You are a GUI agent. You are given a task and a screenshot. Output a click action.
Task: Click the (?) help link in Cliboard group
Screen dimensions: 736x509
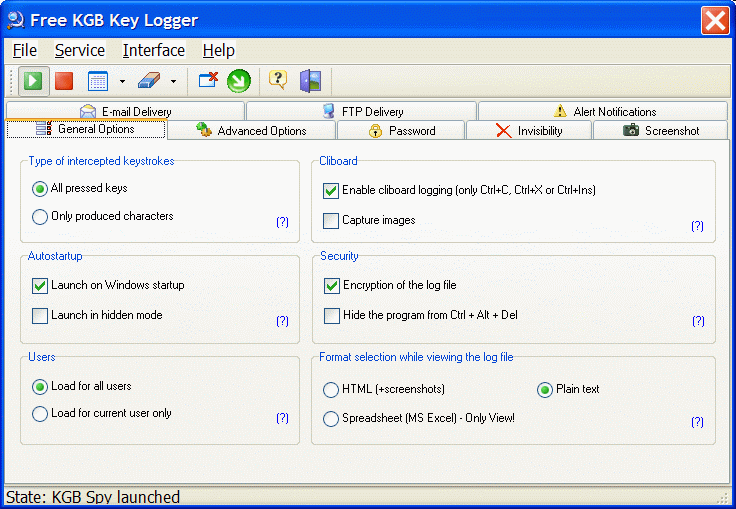(x=698, y=226)
